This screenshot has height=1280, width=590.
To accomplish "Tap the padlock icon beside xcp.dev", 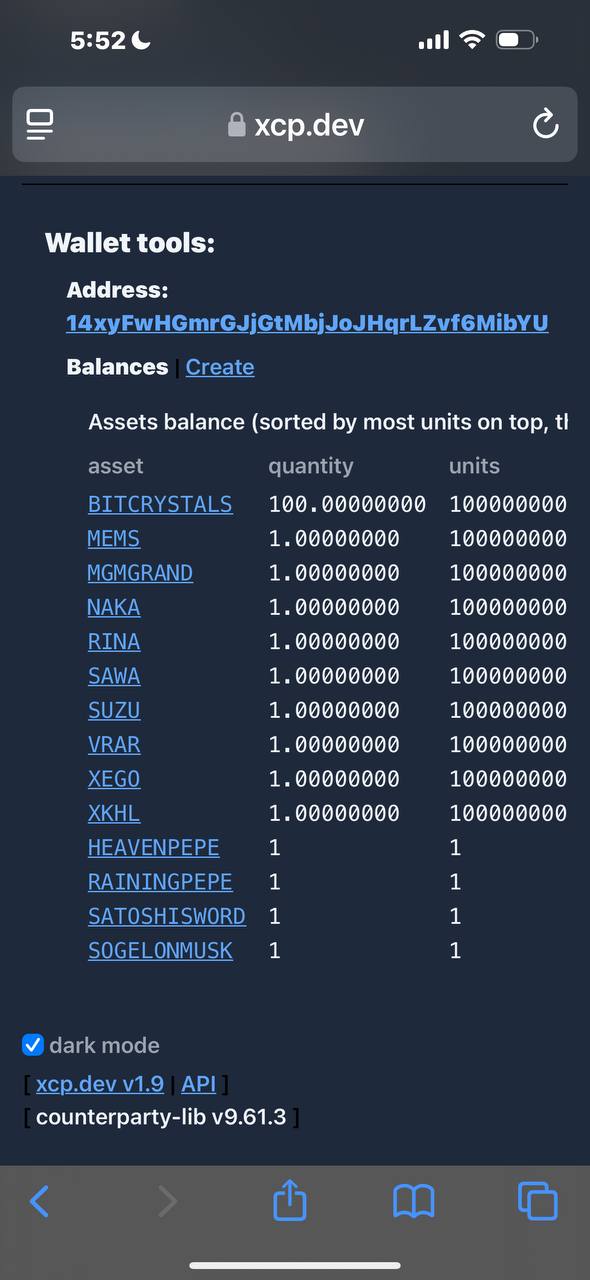I will click(x=236, y=124).
